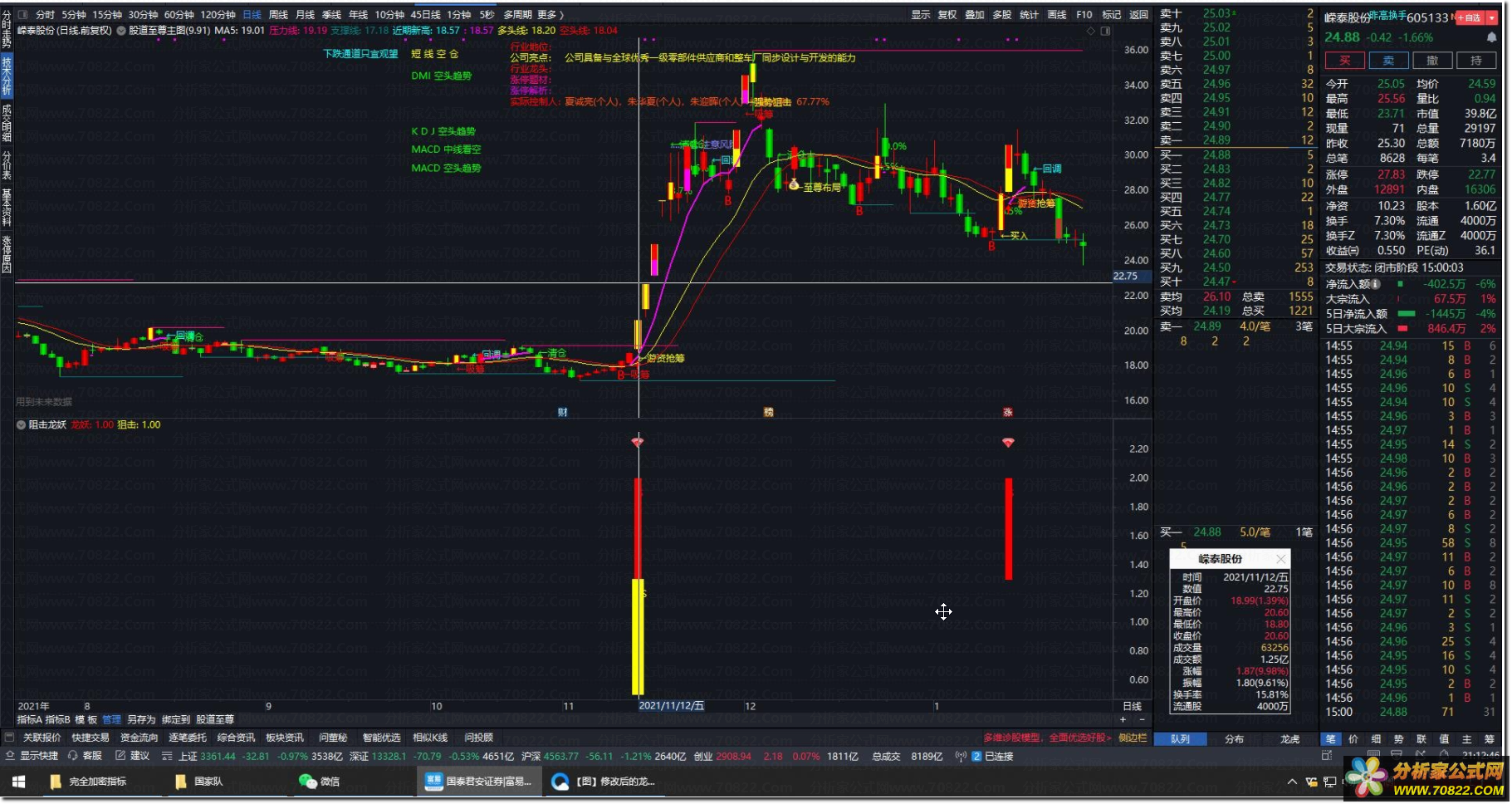Open the 逐笔委托 bottom tab
1512x804 pixels.
click(x=188, y=738)
